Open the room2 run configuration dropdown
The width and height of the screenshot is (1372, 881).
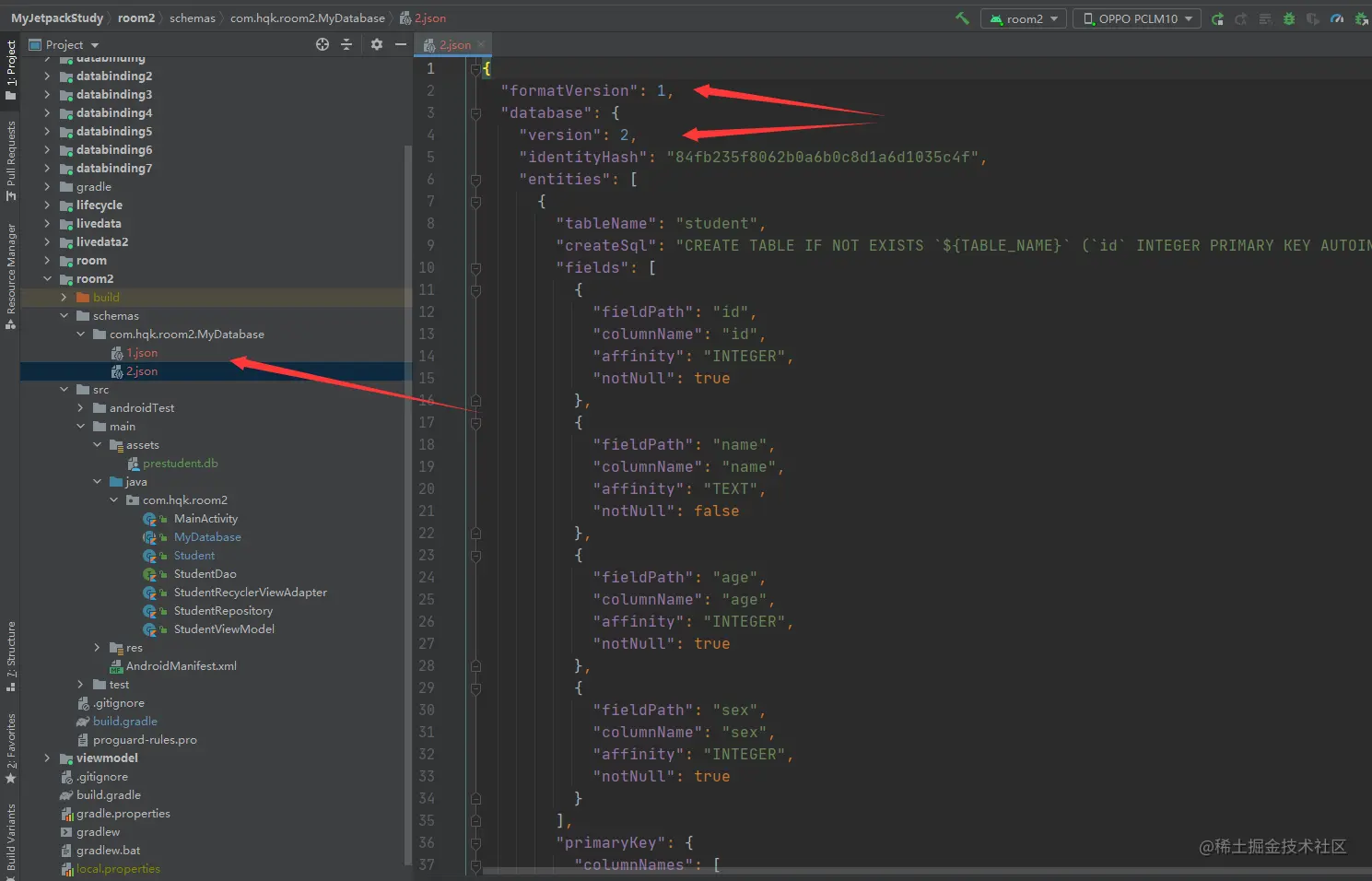click(1024, 18)
